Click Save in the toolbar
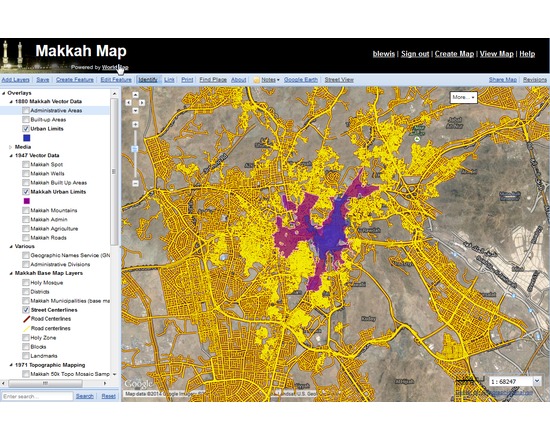Viewport: 550px width, 440px height. tap(43, 80)
